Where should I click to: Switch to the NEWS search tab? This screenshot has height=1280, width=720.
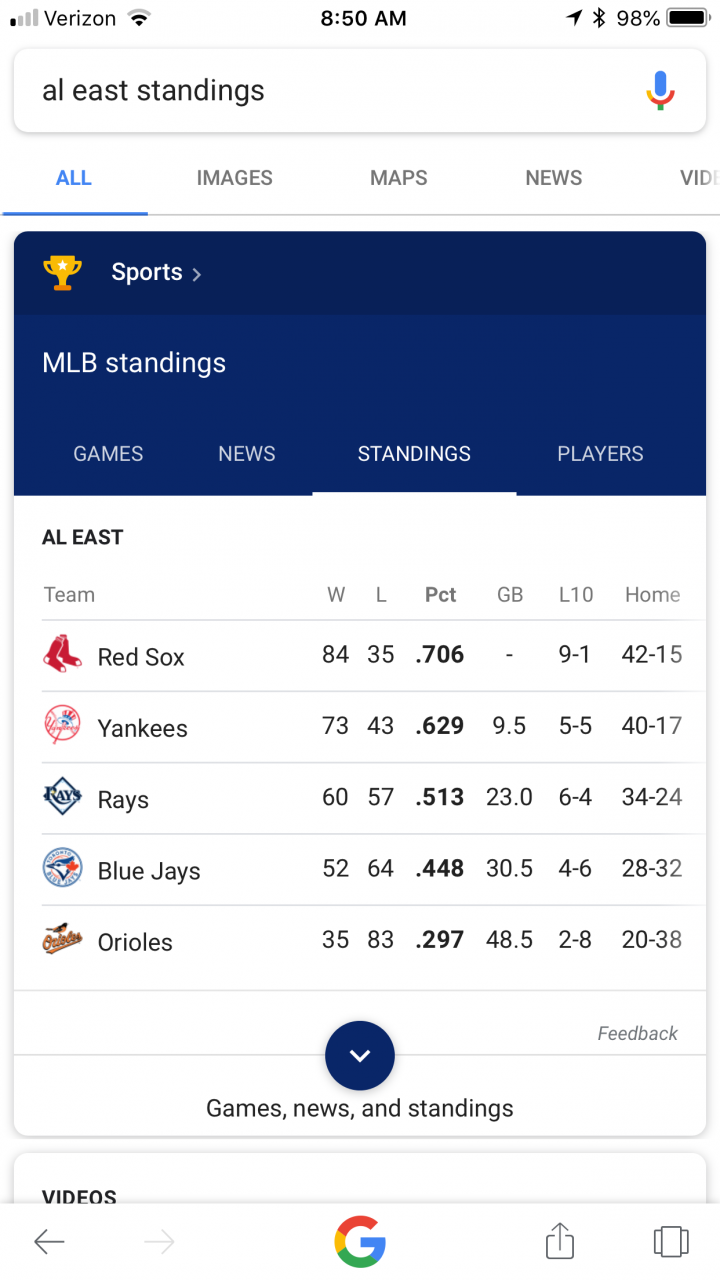tap(554, 178)
